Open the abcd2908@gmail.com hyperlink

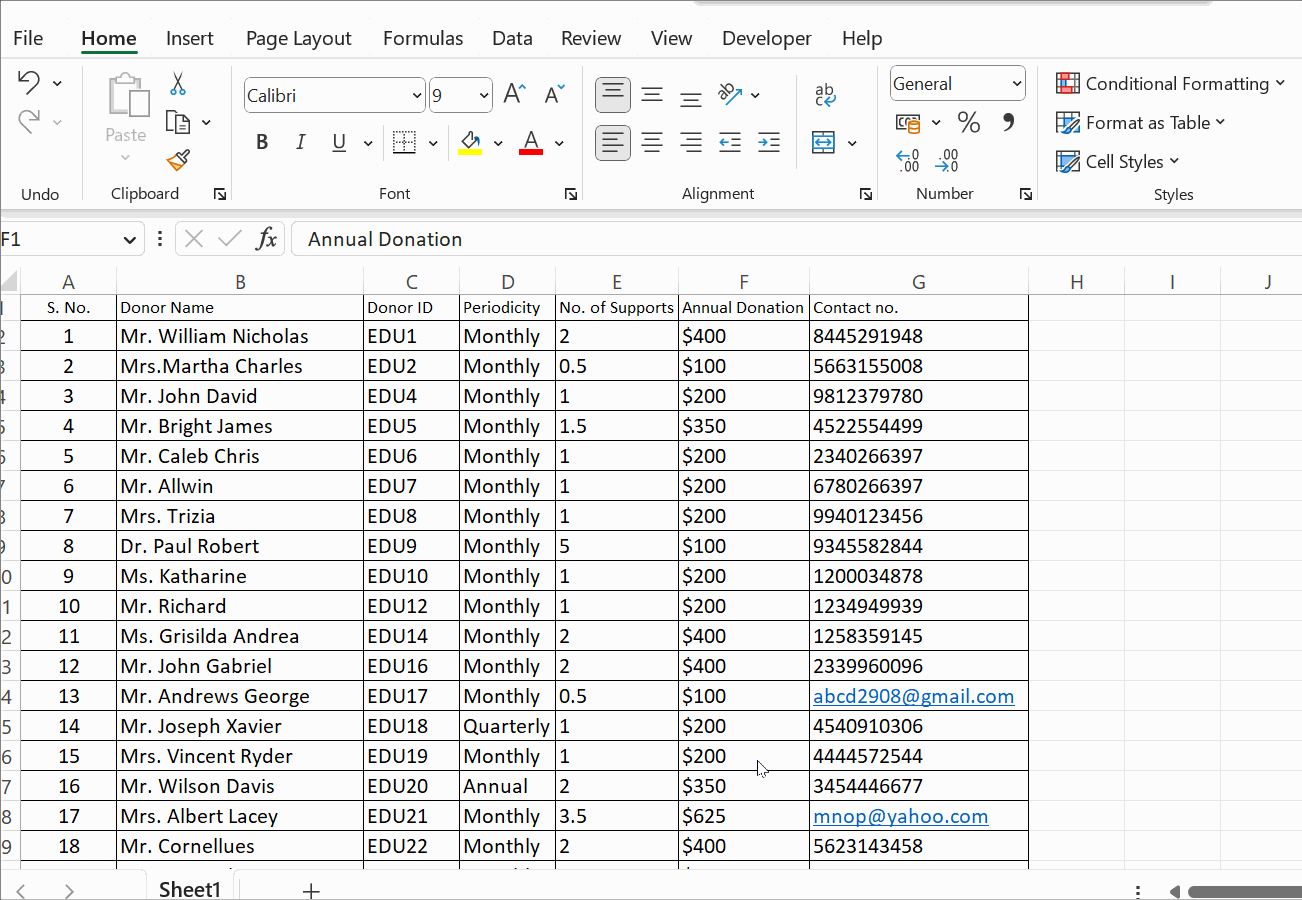point(913,695)
